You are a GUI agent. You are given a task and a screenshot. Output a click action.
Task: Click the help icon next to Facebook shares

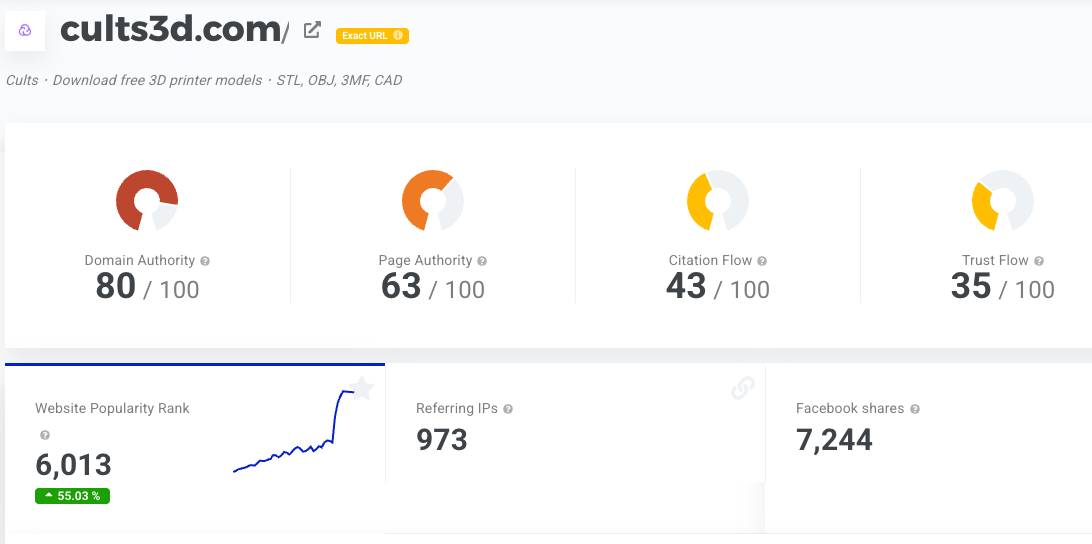(915, 409)
